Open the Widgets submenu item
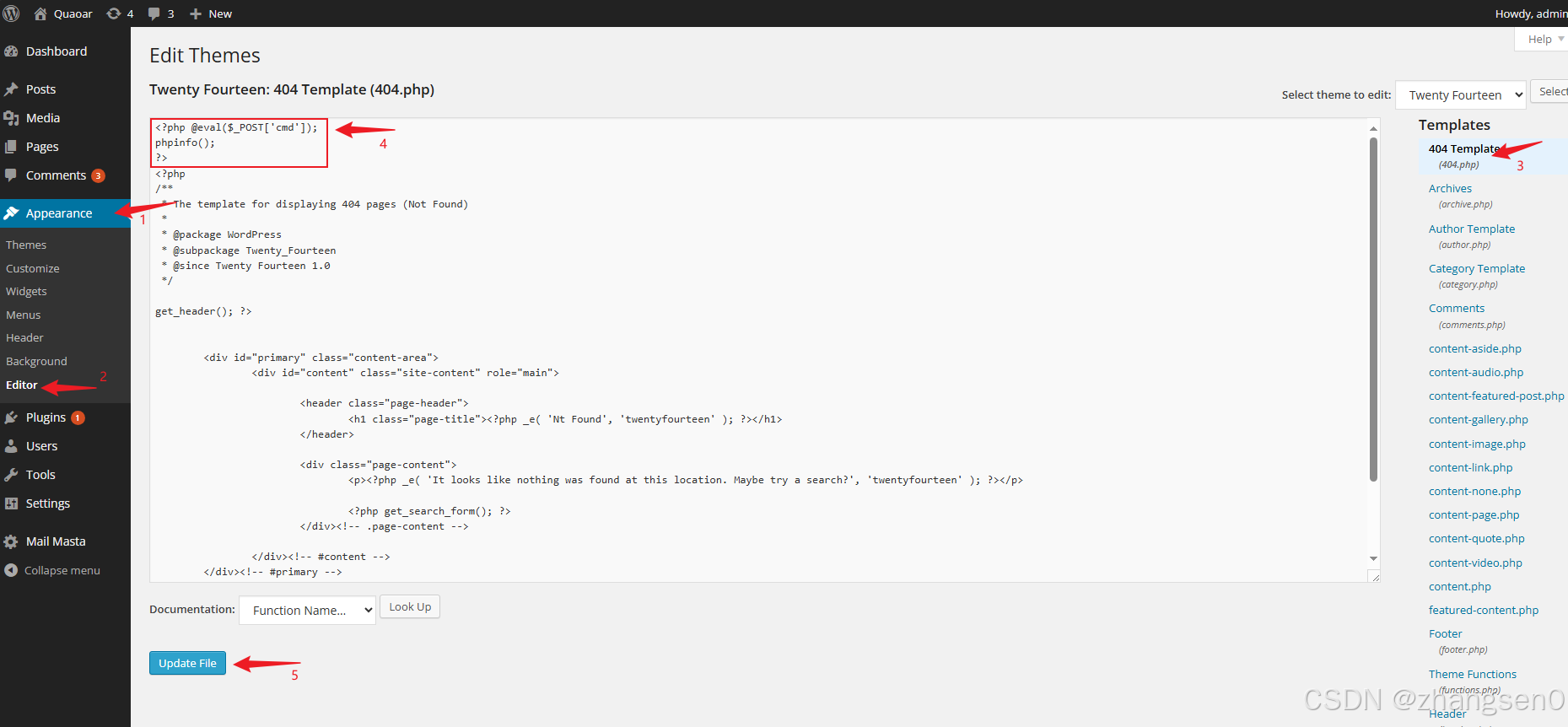 click(26, 291)
